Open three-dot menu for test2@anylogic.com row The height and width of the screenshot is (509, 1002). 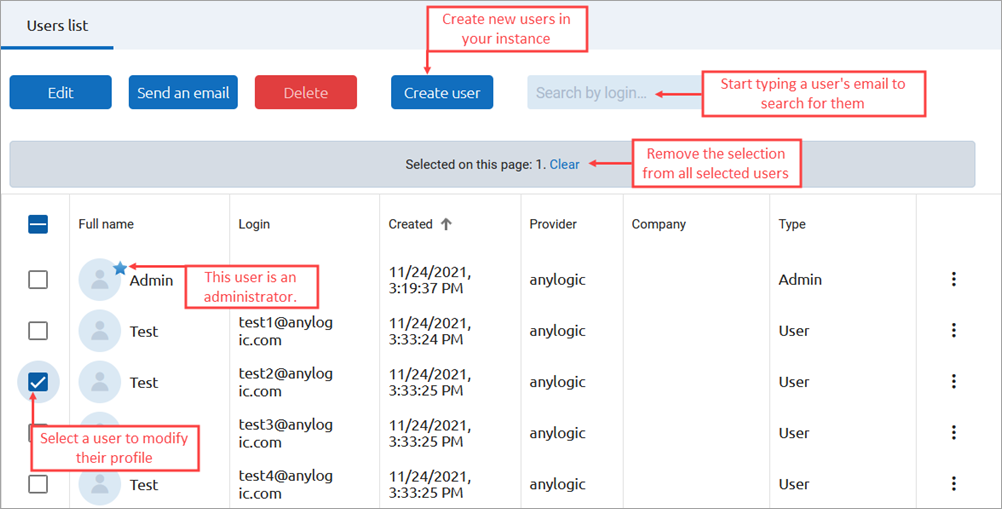click(953, 381)
